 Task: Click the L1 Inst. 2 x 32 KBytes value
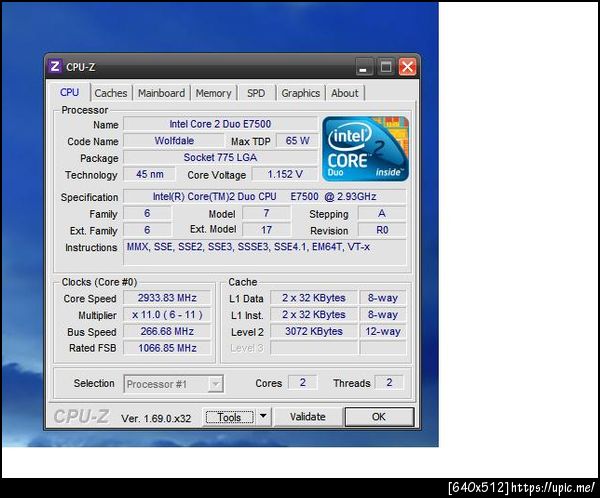[314, 315]
